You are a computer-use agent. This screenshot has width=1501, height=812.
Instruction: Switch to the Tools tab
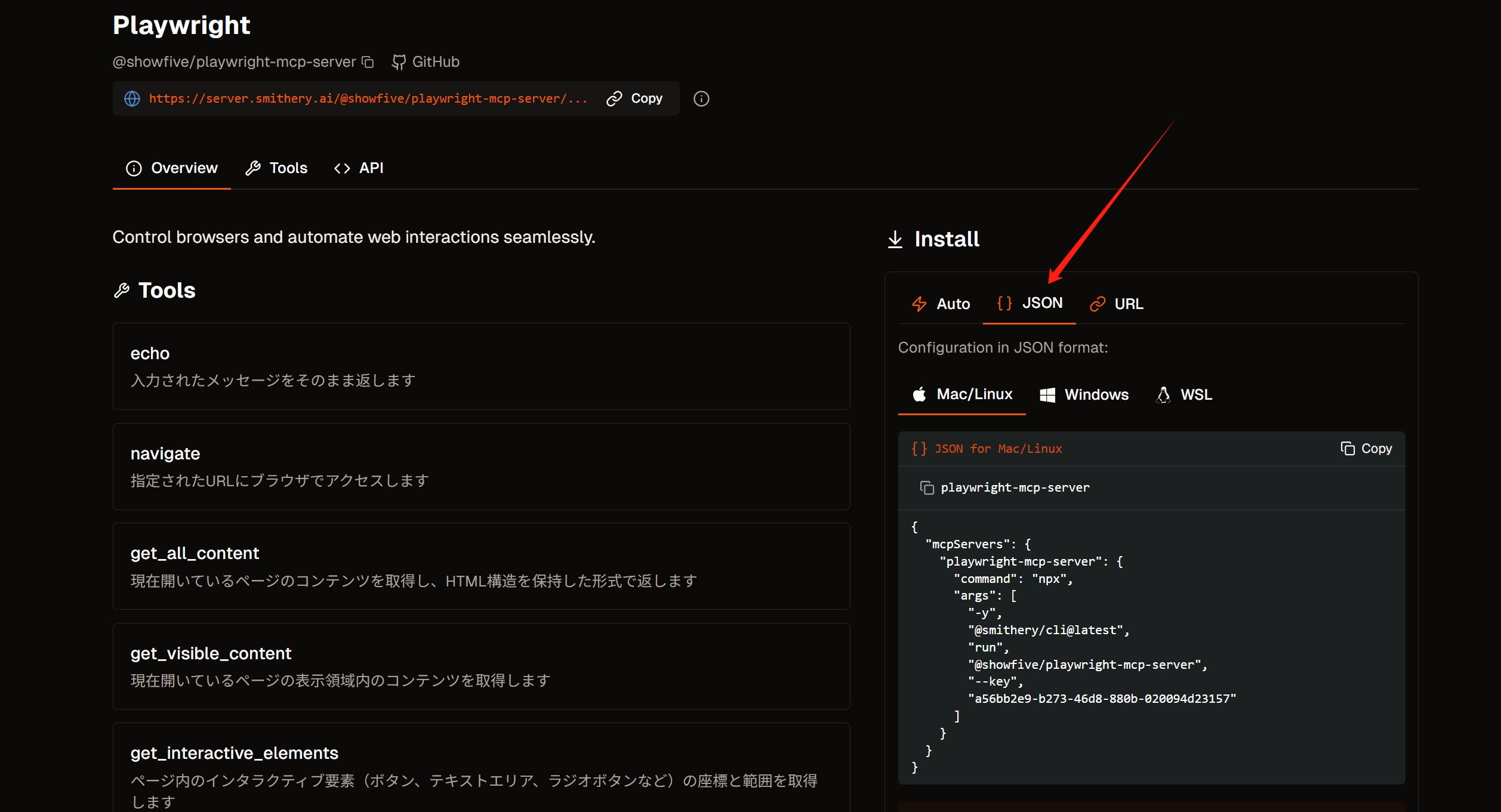pyautogui.click(x=276, y=168)
